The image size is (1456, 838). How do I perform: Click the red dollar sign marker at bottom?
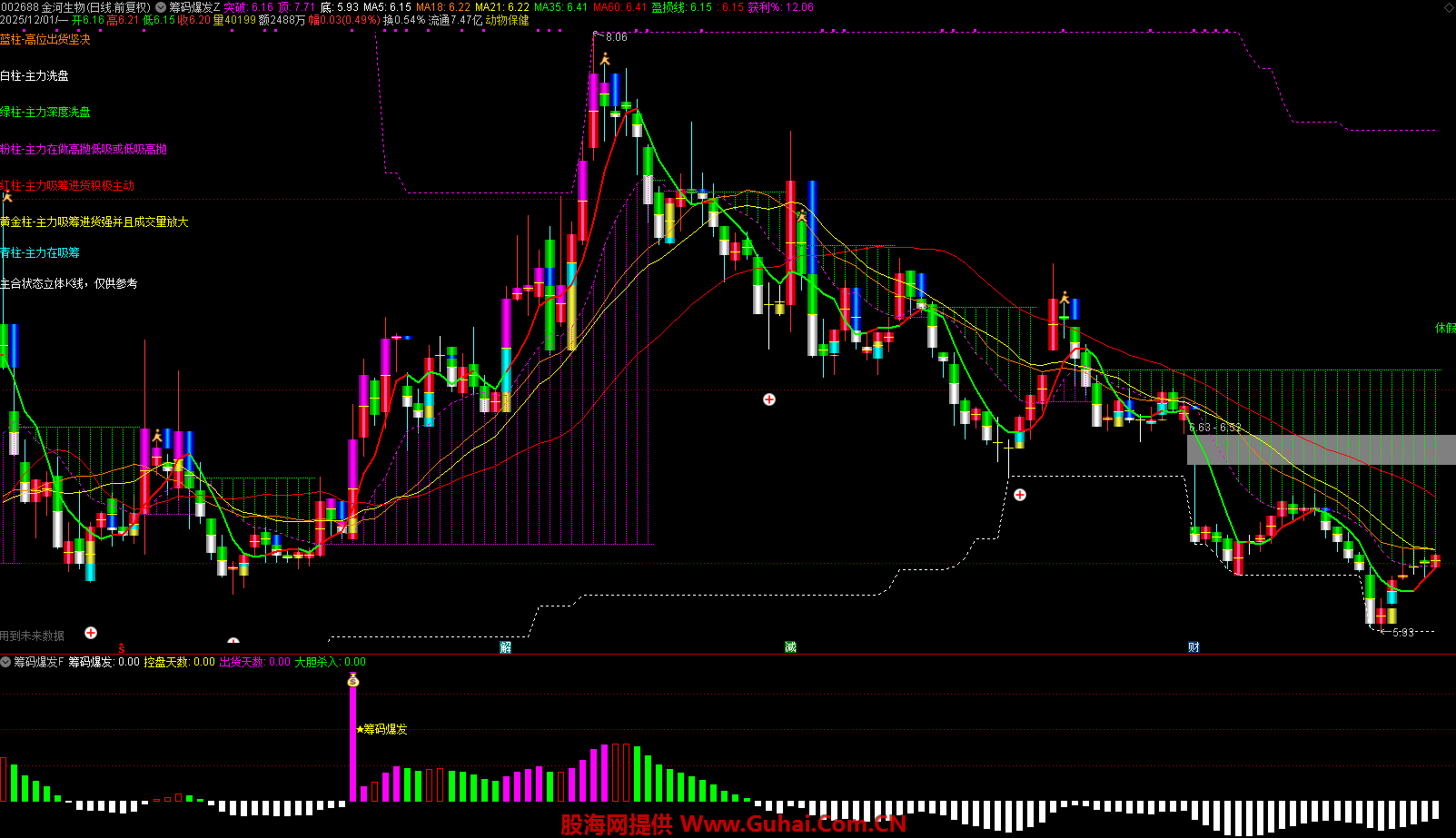[x=122, y=649]
